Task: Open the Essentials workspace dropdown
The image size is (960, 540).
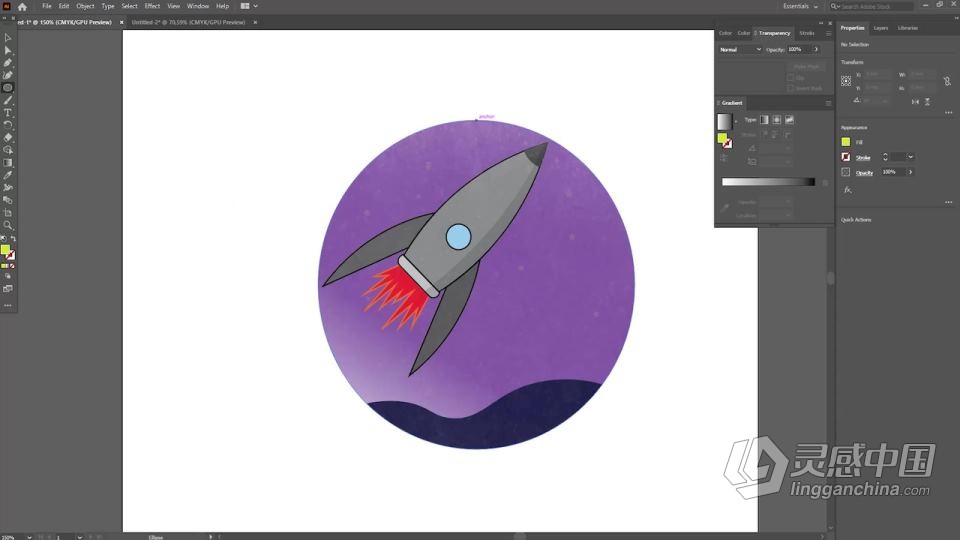Action: (800, 6)
